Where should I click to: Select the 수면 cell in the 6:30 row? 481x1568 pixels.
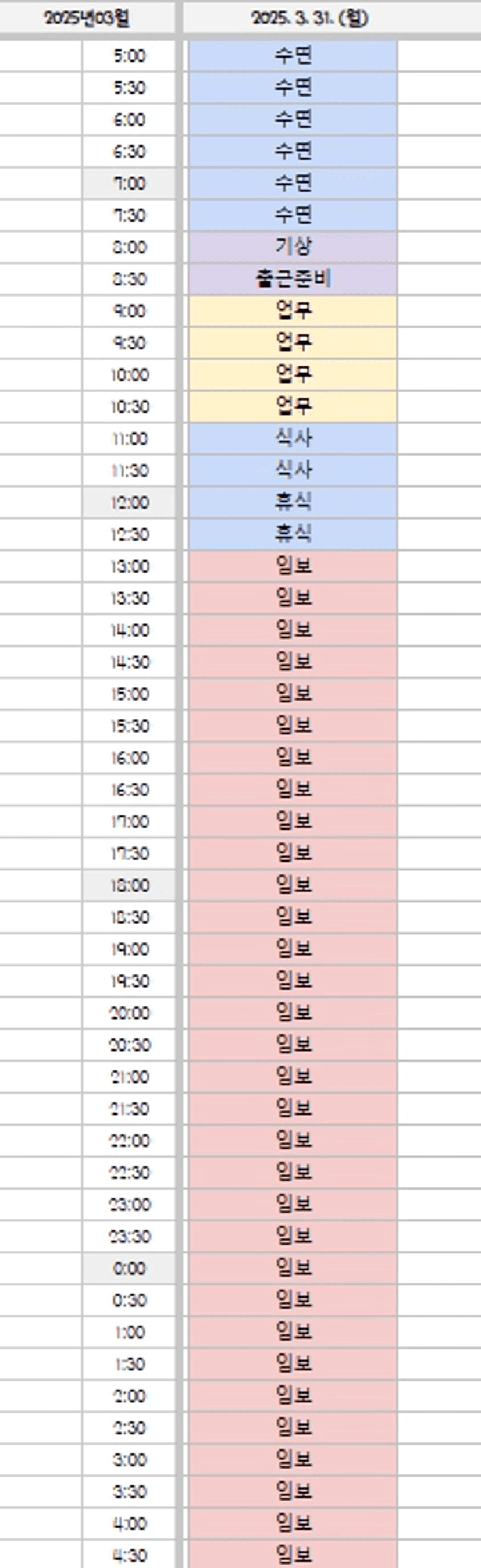(293, 151)
